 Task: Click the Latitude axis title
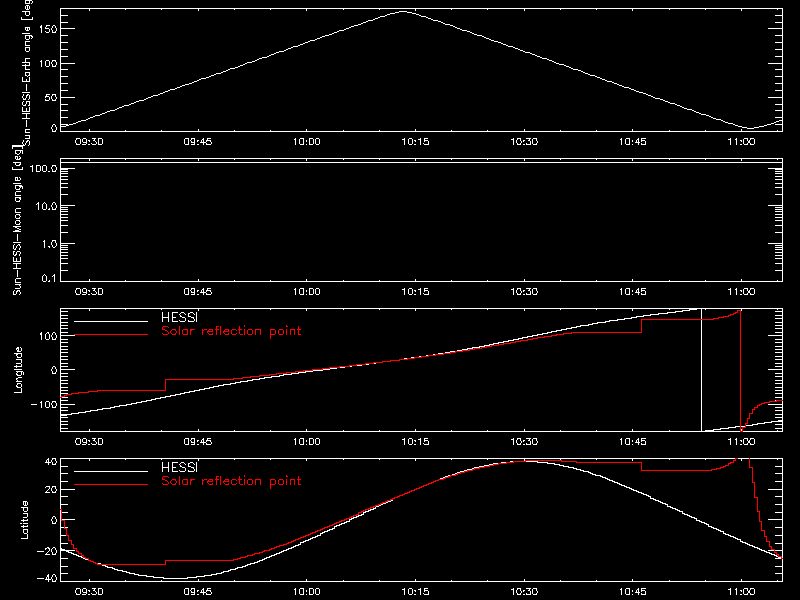tap(24, 520)
